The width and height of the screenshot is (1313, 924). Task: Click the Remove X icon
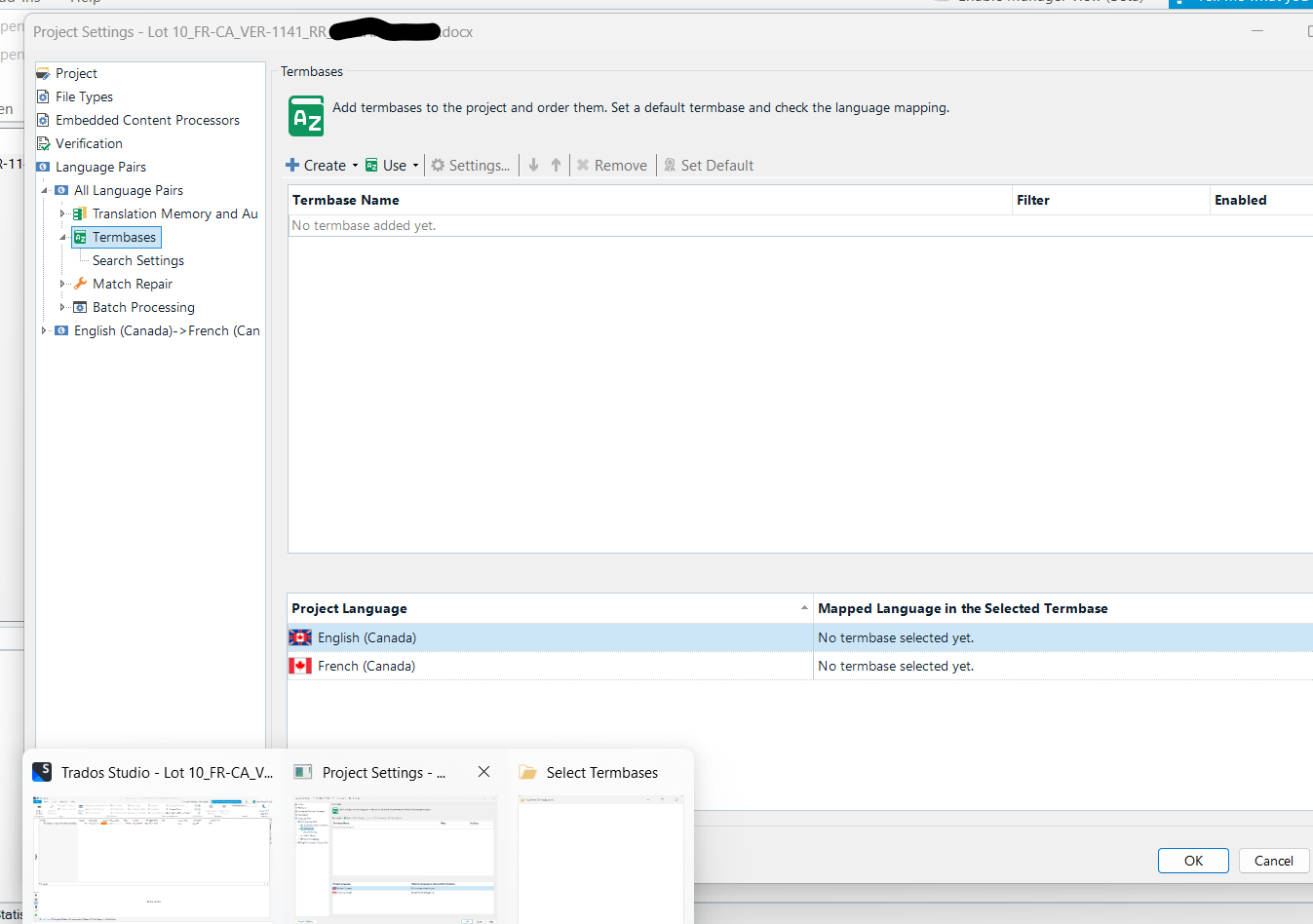tap(583, 165)
